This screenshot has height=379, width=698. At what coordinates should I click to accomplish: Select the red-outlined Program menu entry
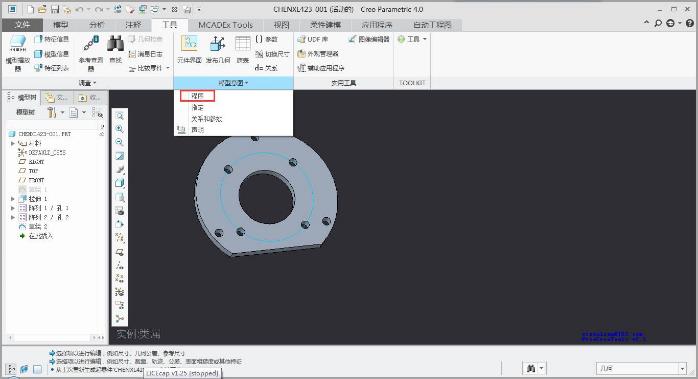[x=197, y=96]
